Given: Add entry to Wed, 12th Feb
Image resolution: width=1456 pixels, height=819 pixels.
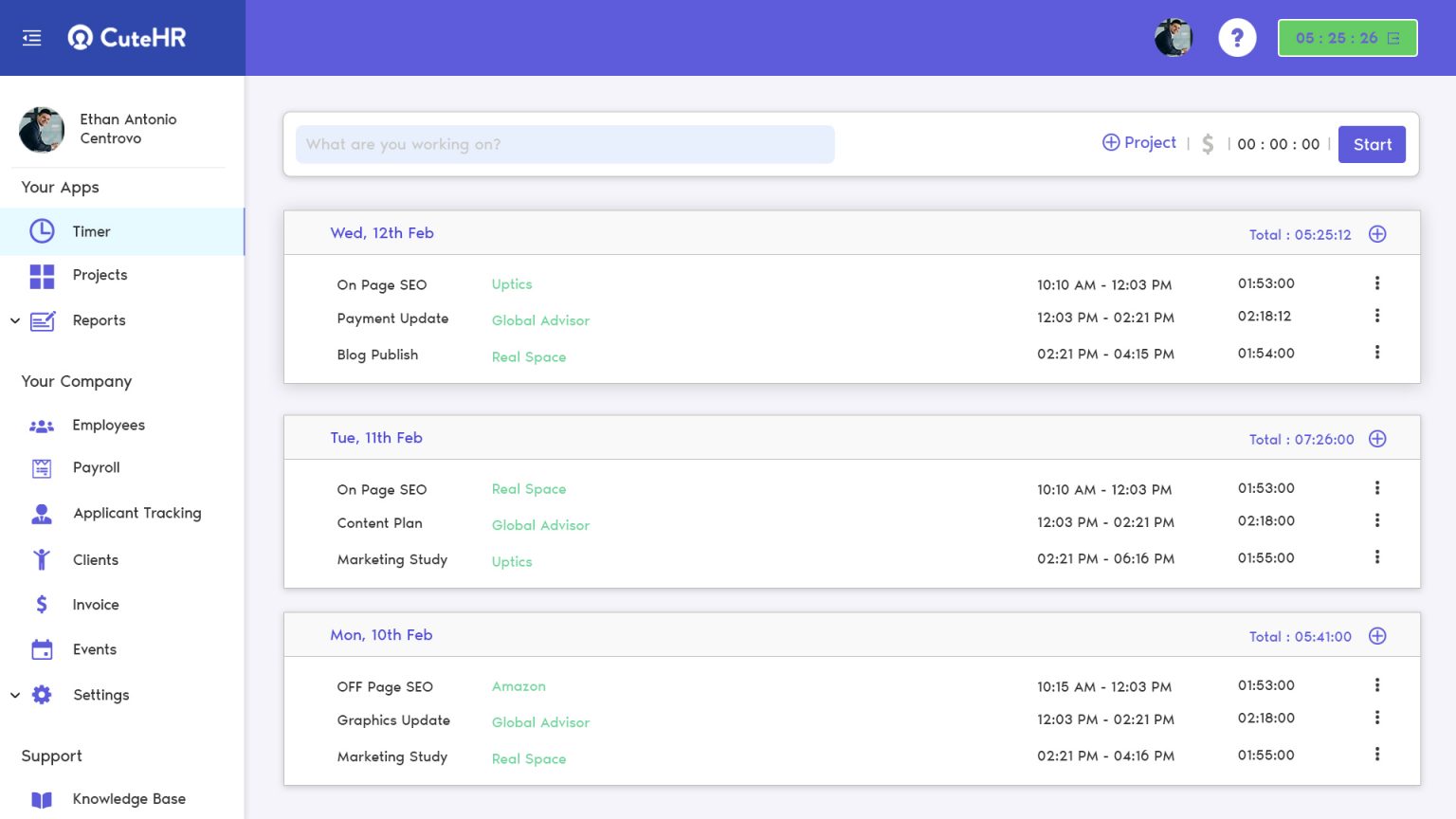Looking at the screenshot, I should (x=1377, y=234).
